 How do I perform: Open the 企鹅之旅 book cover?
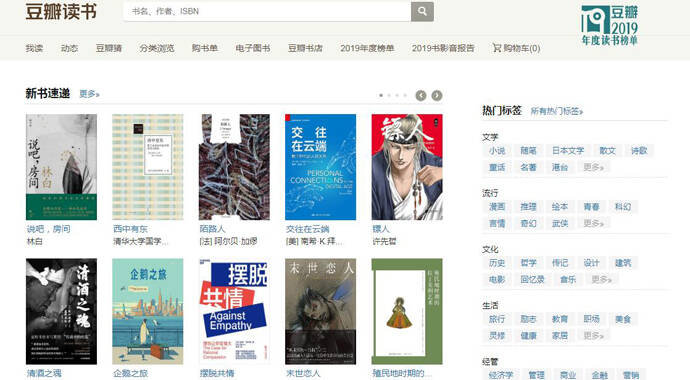point(148,311)
